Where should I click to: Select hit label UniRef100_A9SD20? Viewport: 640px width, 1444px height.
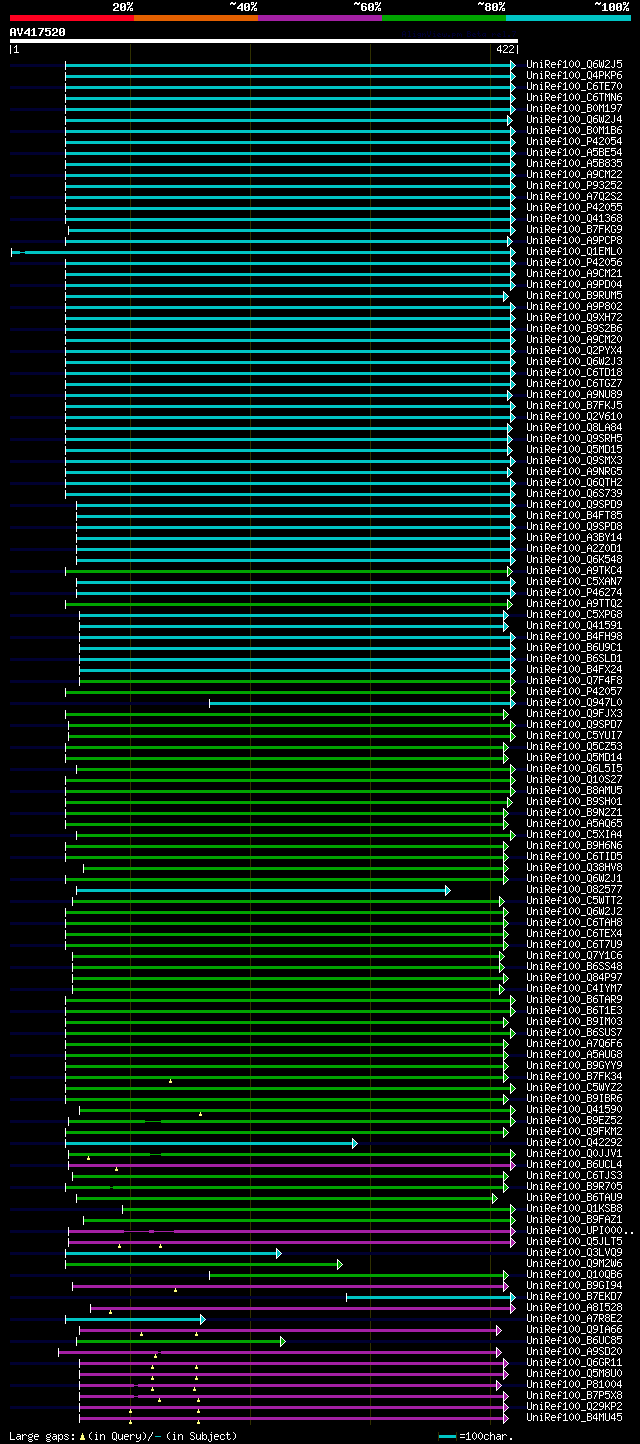point(574,1351)
